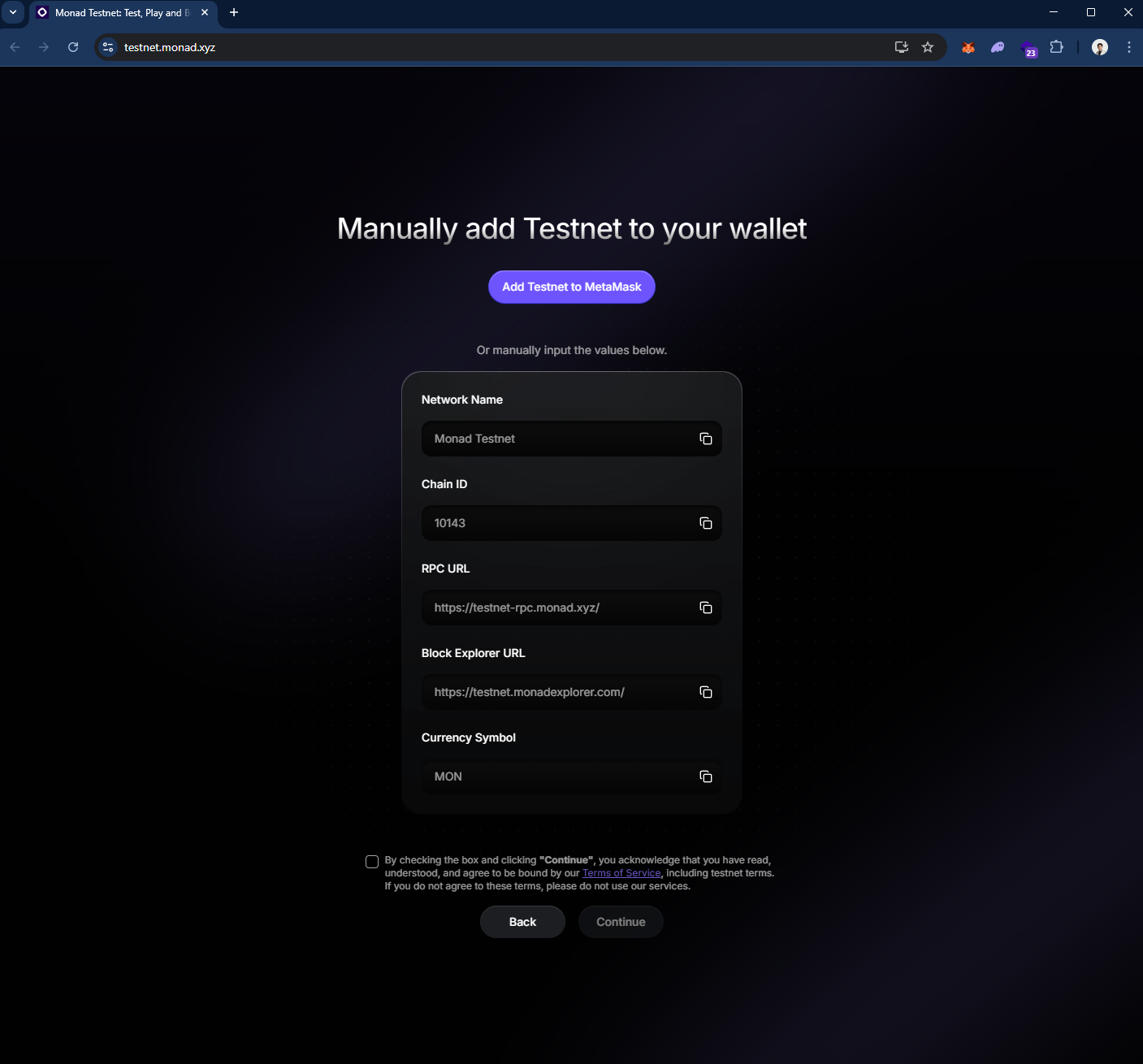Open the MetaMask fox extension
The image size is (1143, 1064).
click(968, 47)
